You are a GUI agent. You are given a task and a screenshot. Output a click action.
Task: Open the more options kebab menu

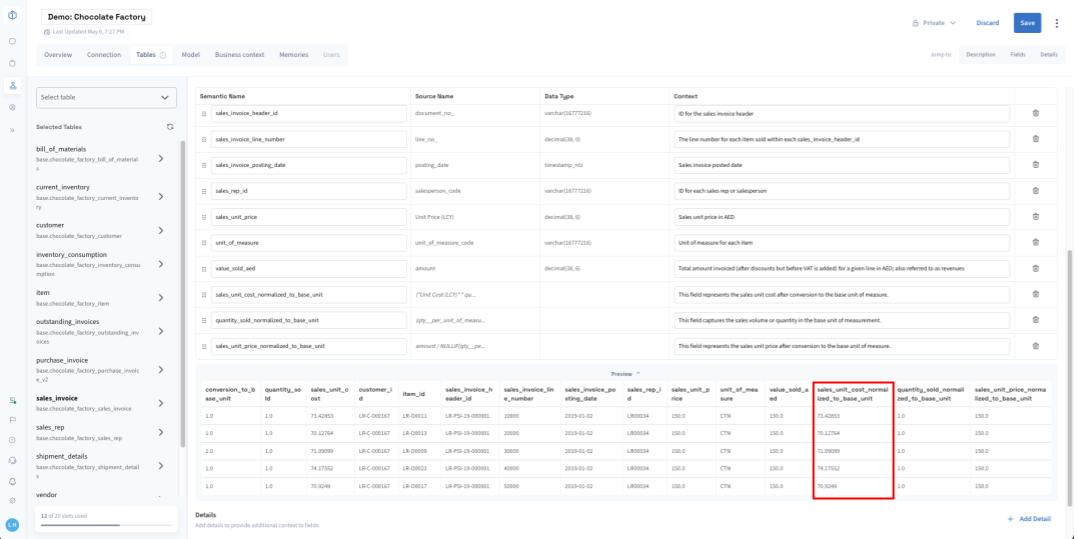[x=1055, y=23]
